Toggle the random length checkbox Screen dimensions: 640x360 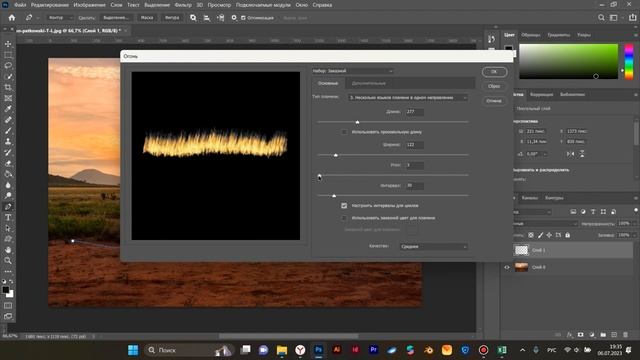(x=344, y=132)
